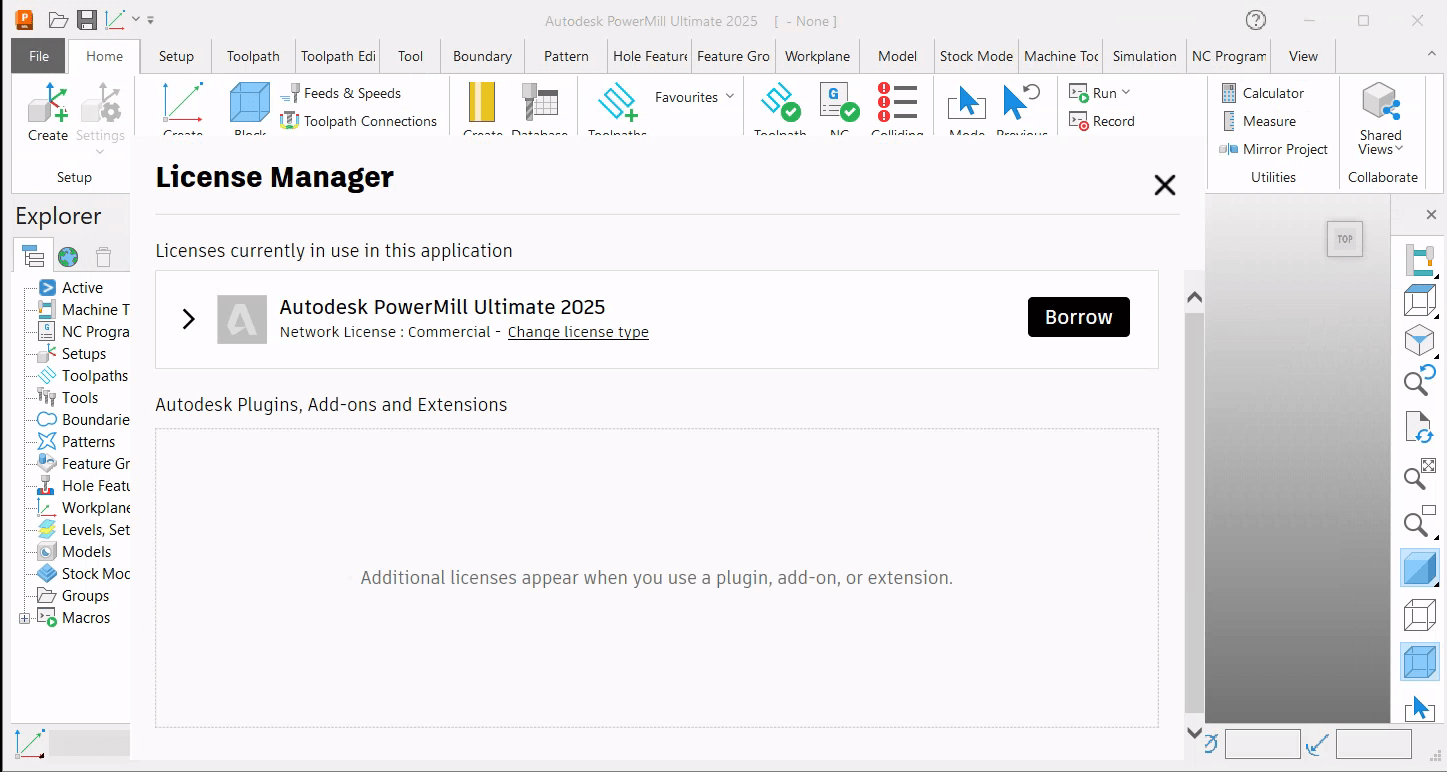Close the License Manager dialog
Viewport: 1447px width, 772px height.
tap(1165, 185)
